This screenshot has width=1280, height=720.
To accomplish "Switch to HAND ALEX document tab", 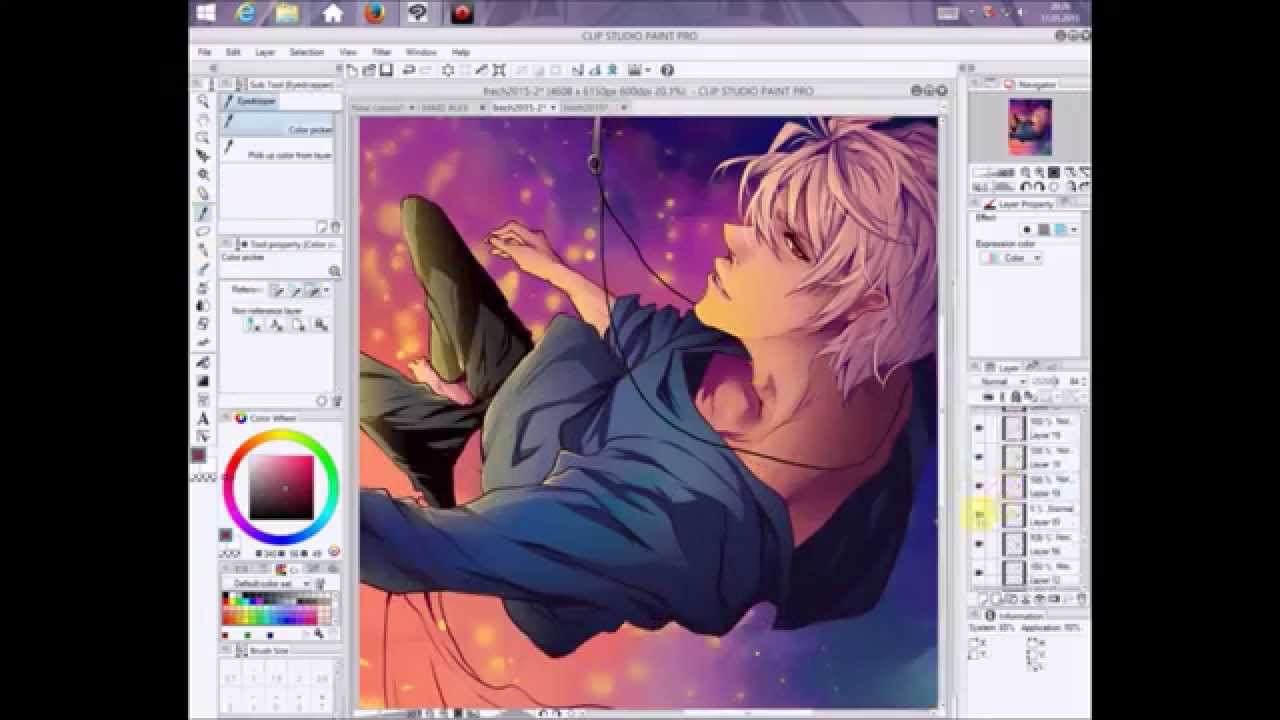I will click(445, 107).
